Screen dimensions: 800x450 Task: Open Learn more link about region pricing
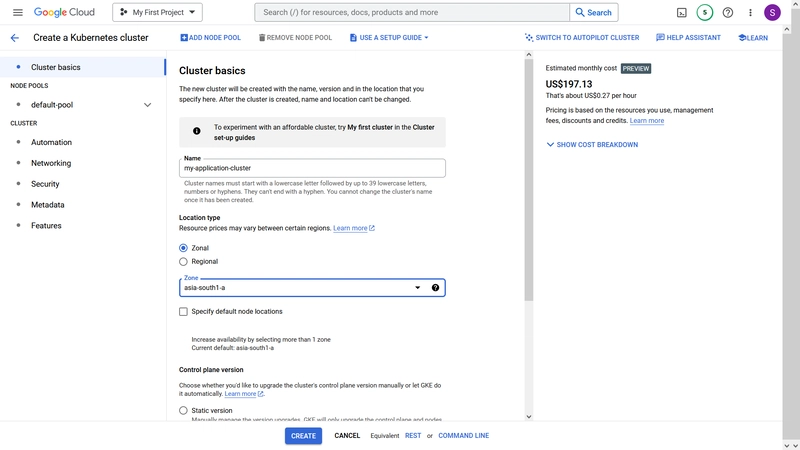pyautogui.click(x=354, y=228)
